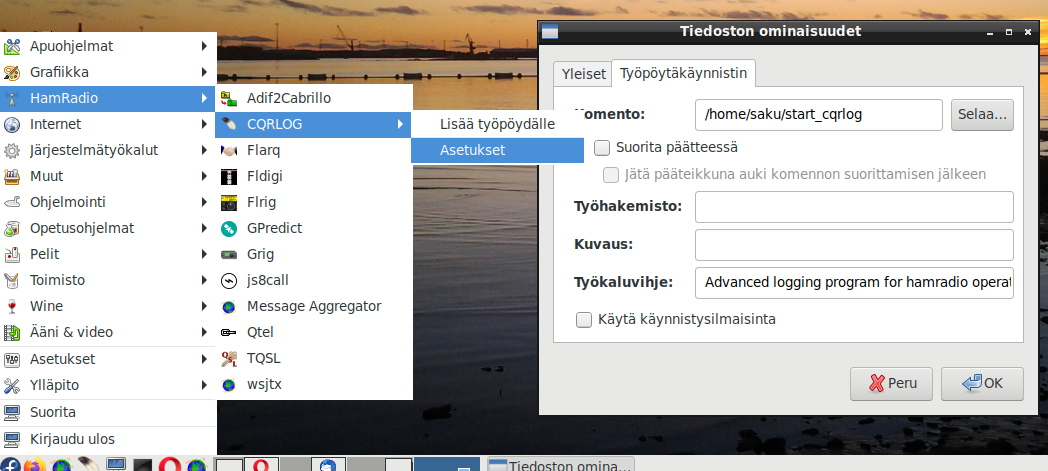The height and width of the screenshot is (471, 1048).
Task: Select the Suorita (Run) menu entry
Action: [x=108, y=412]
